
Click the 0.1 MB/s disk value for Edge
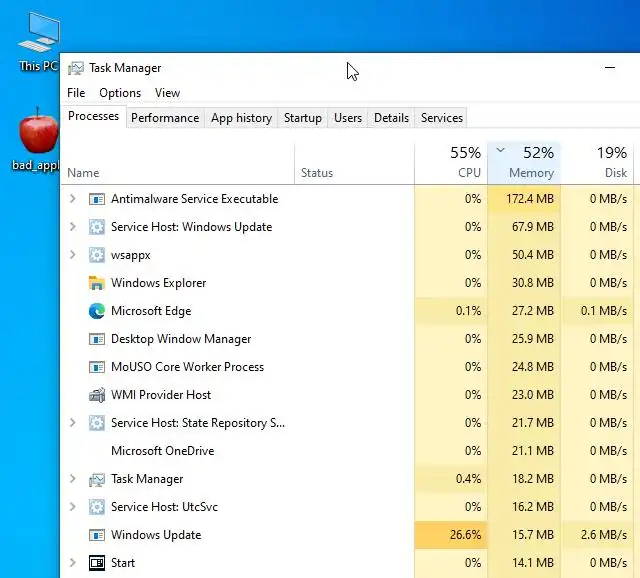pyautogui.click(x=604, y=311)
